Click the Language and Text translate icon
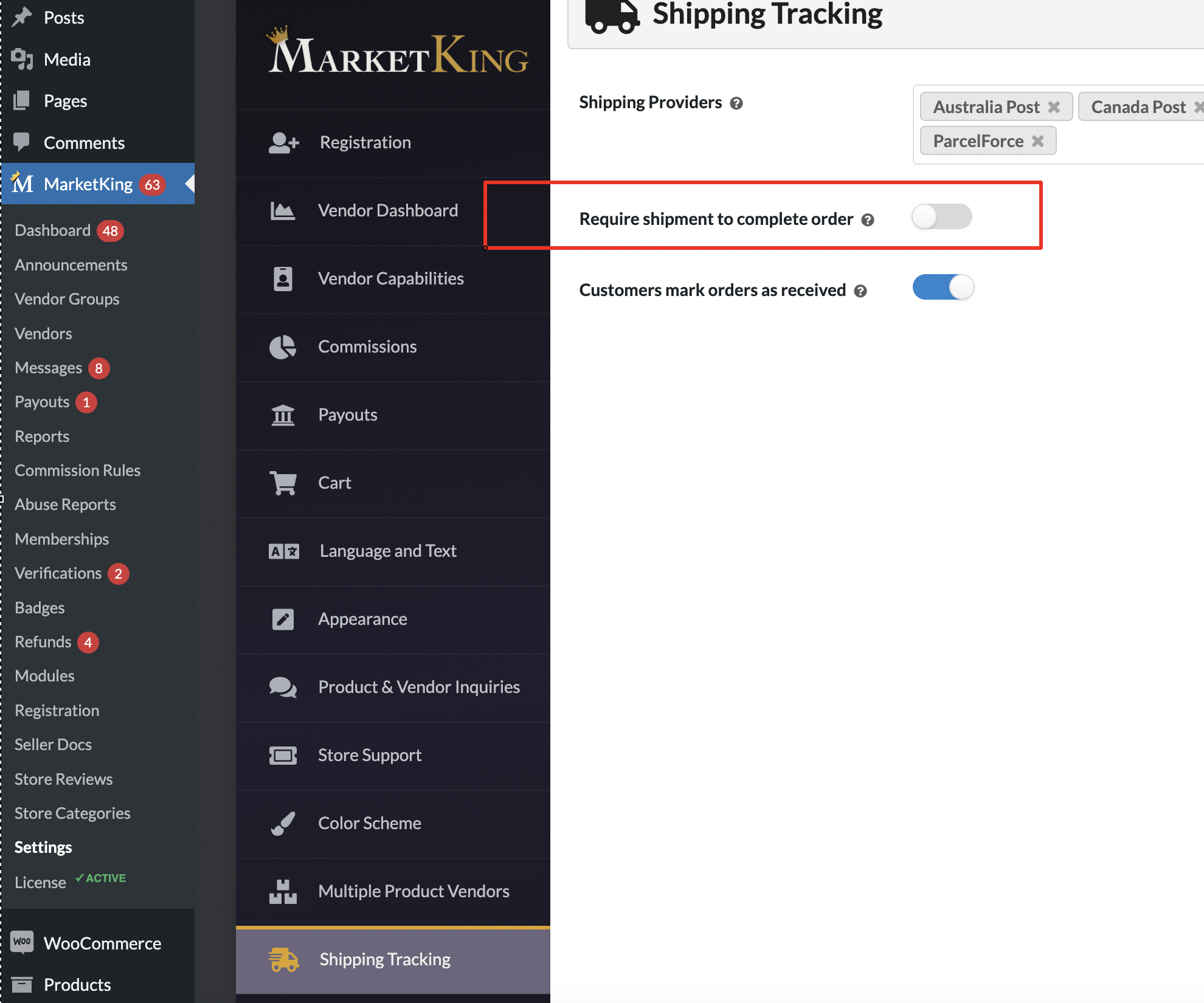 (x=283, y=551)
